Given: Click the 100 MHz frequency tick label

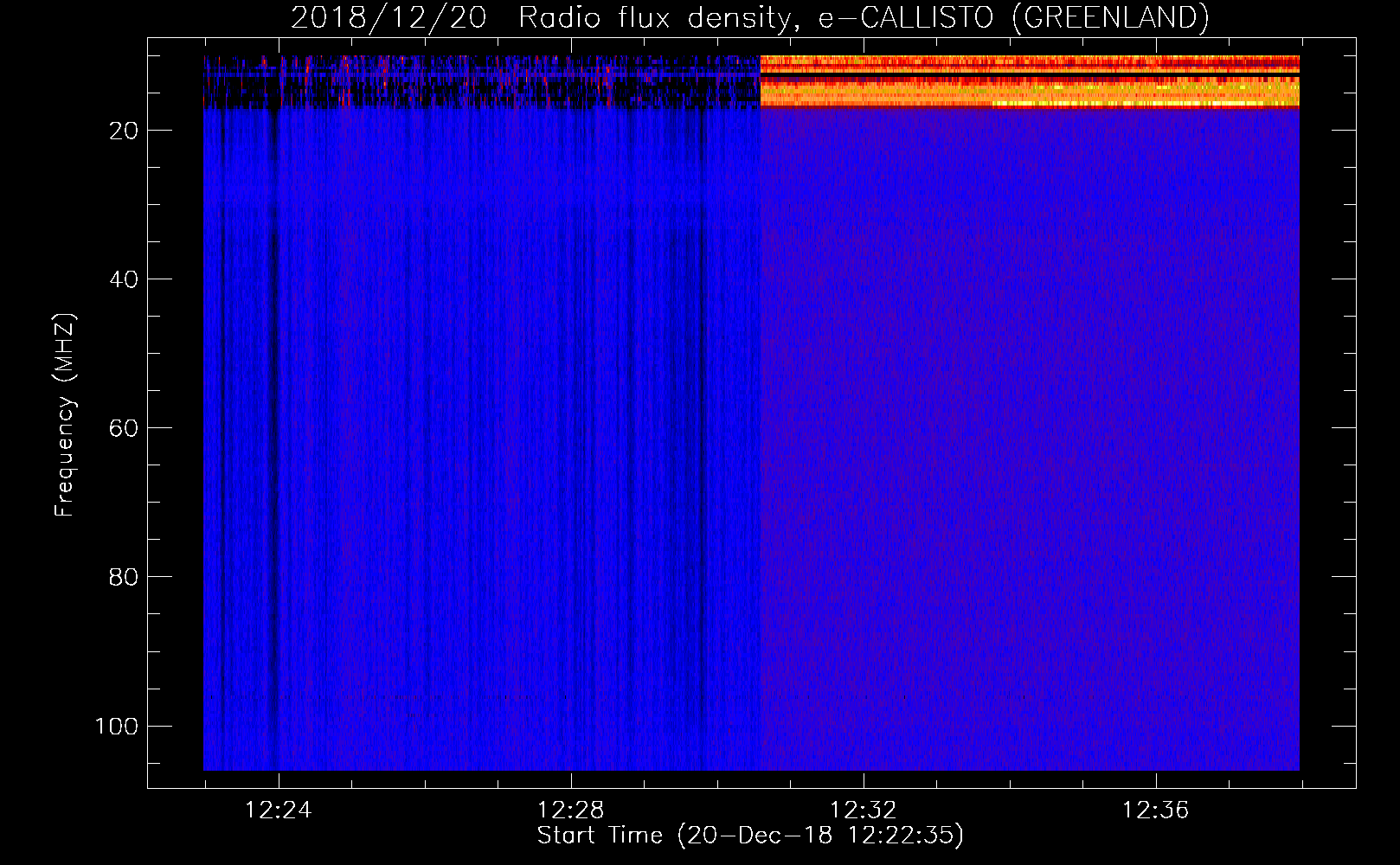Looking at the screenshot, I should (117, 726).
